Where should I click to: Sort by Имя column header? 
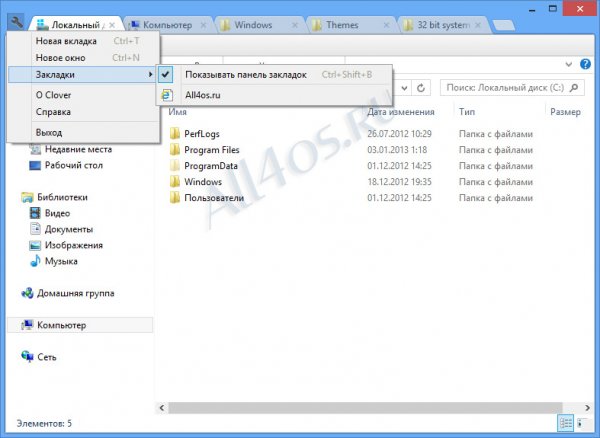178,112
